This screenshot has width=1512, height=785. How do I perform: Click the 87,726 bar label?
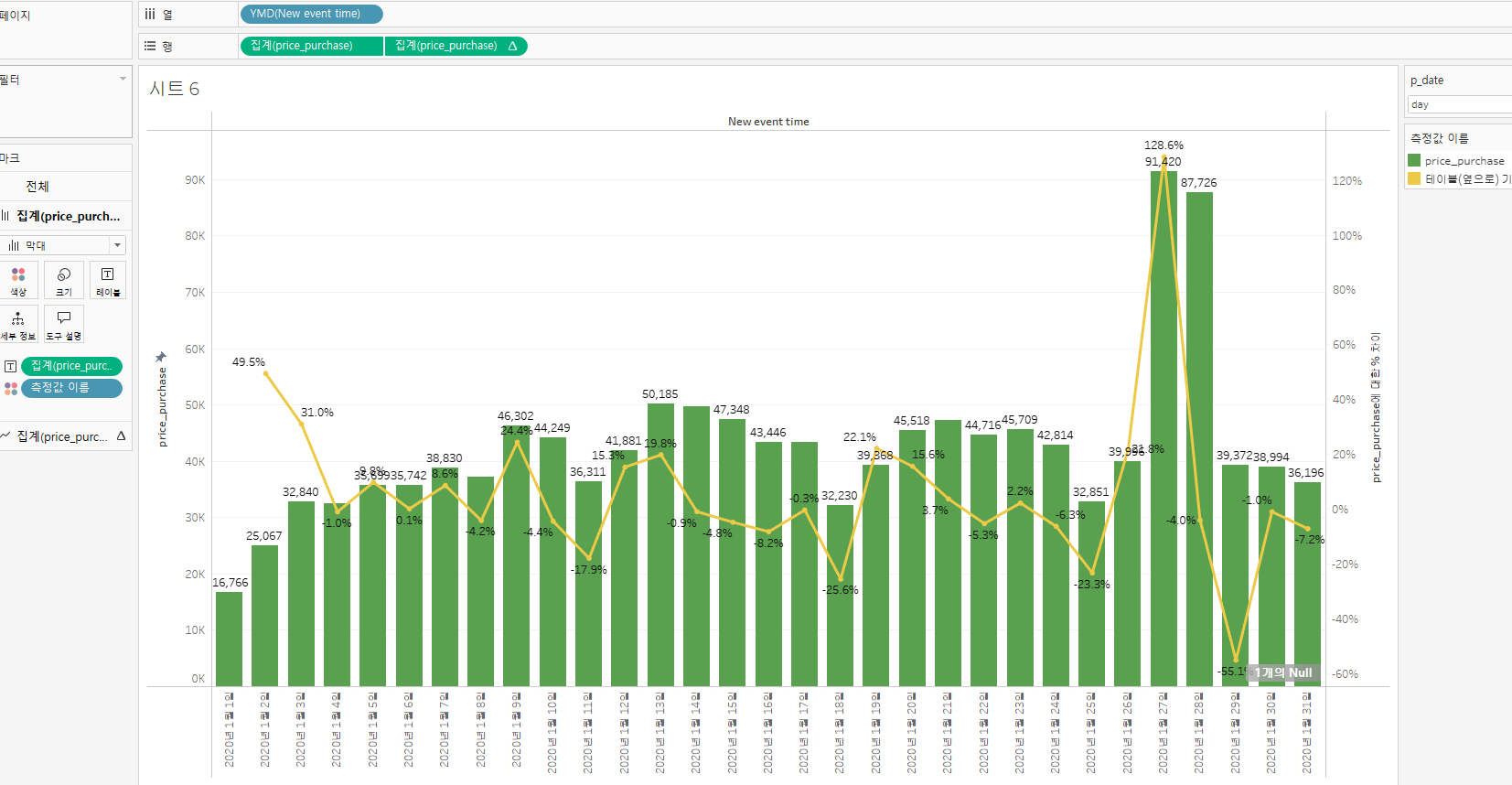(1198, 183)
